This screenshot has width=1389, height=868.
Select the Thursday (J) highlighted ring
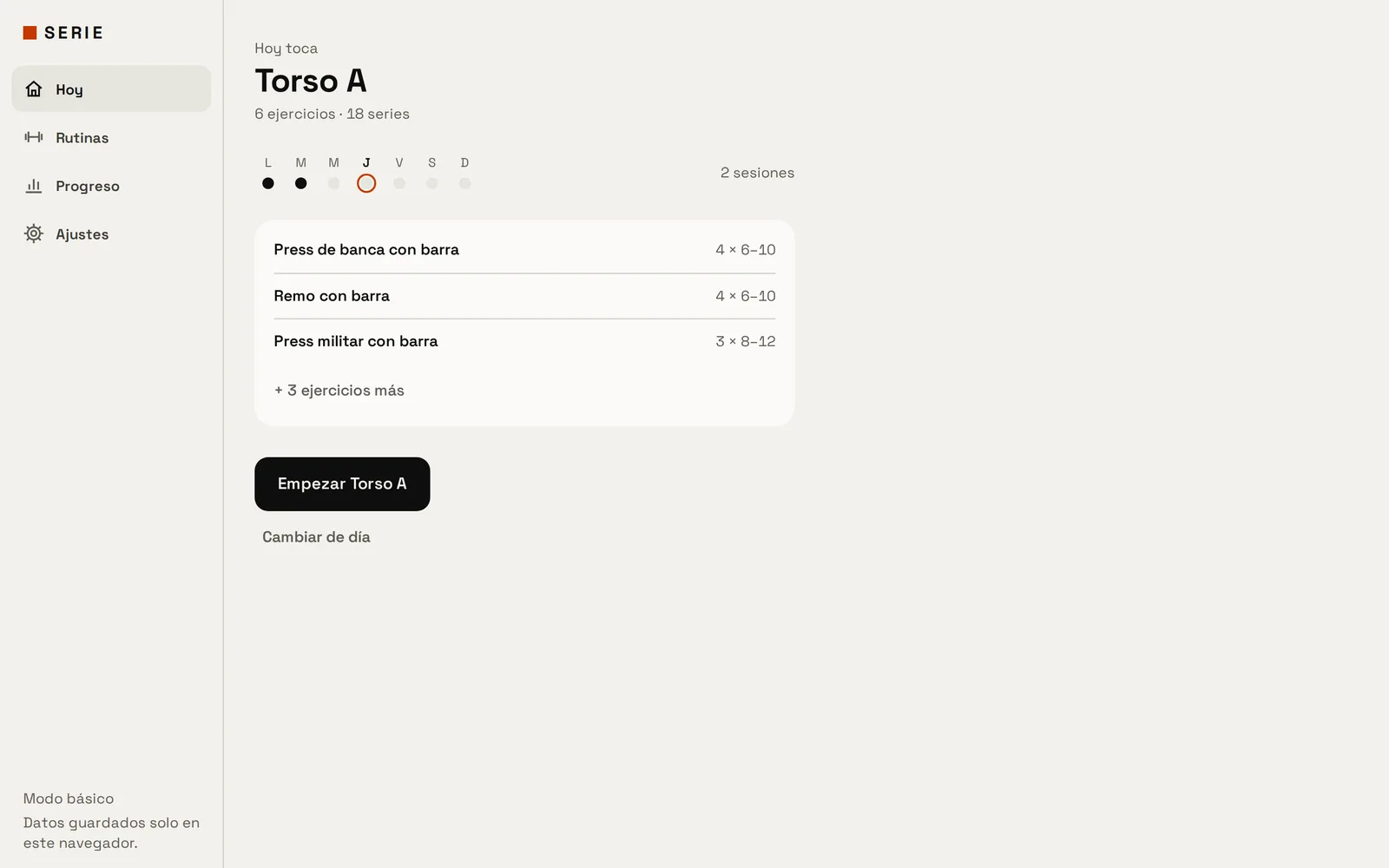366,183
